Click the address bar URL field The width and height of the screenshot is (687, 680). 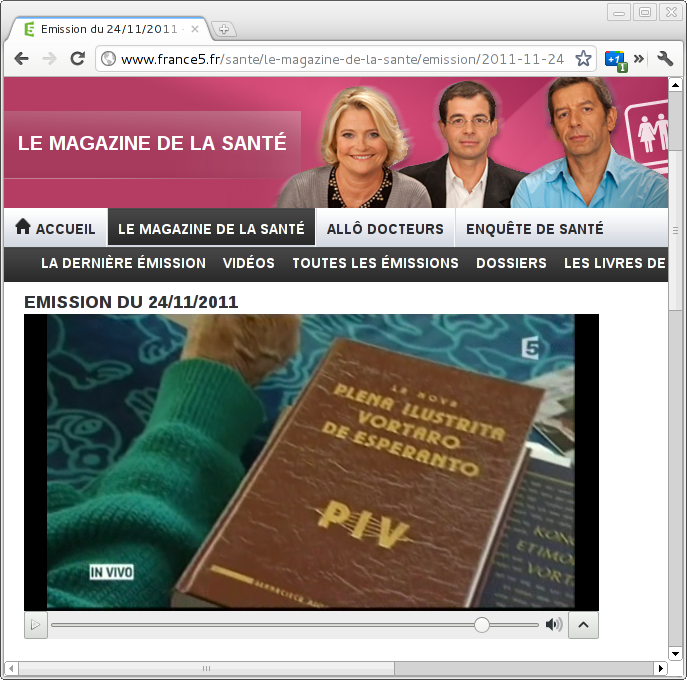[x=340, y=59]
